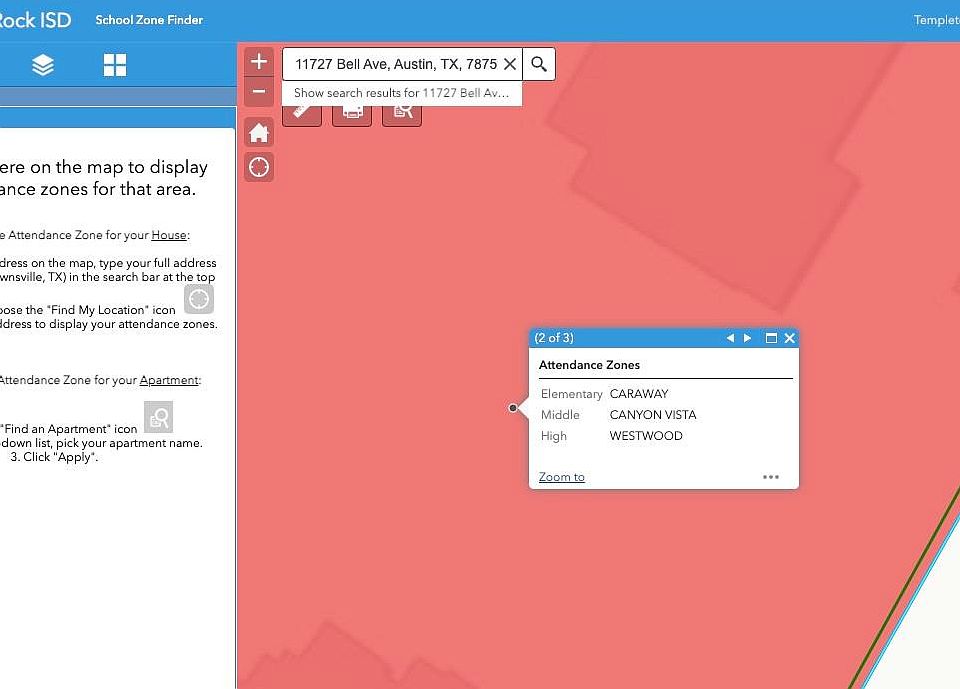Open the Layers list panel icon
This screenshot has height=689, width=960.
pyautogui.click(x=43, y=64)
